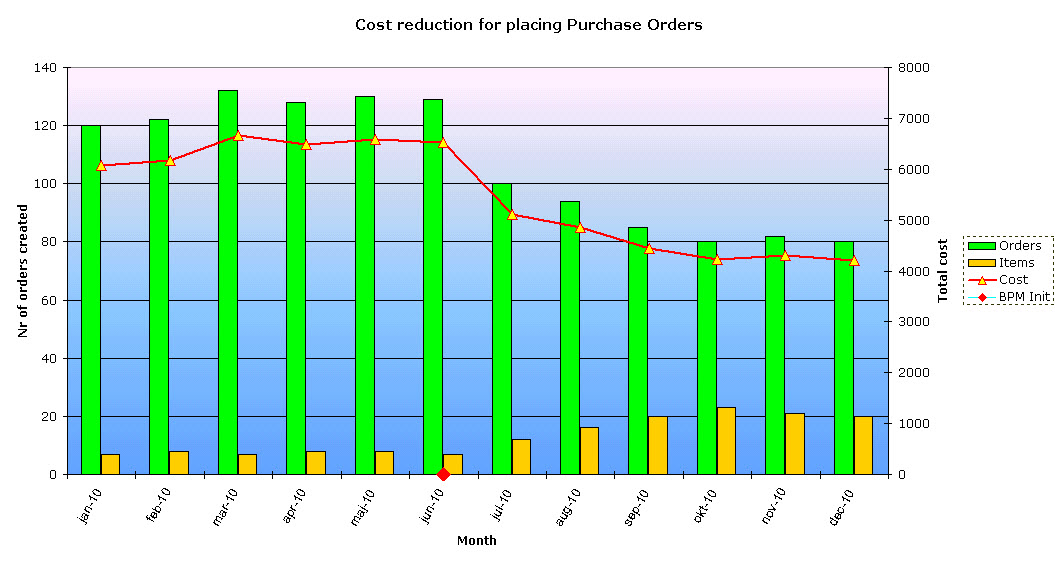Select the BPM Init diamond icon in the legend
1055x563 pixels.
[982, 297]
